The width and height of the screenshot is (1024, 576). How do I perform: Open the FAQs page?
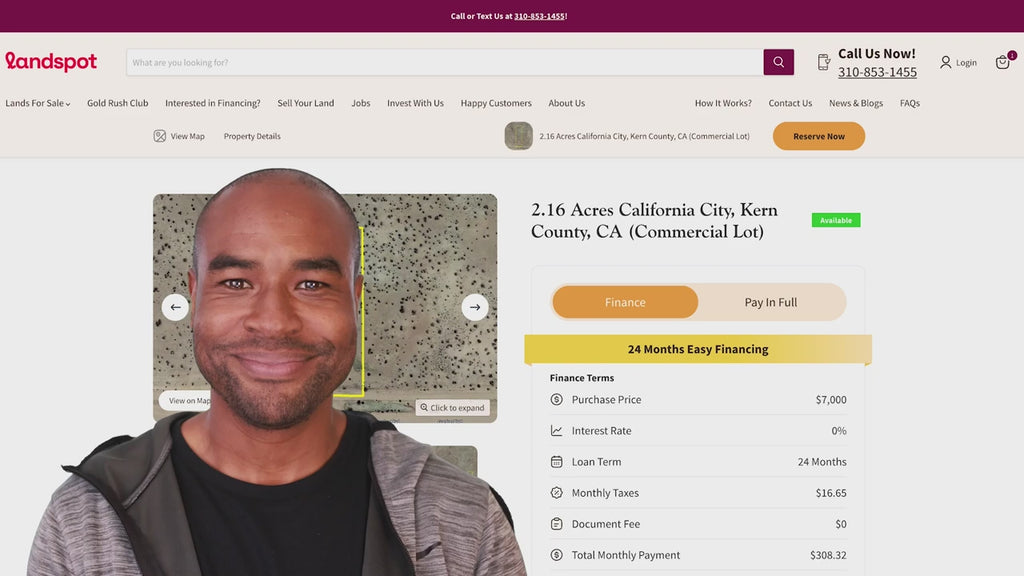pyautogui.click(x=910, y=103)
